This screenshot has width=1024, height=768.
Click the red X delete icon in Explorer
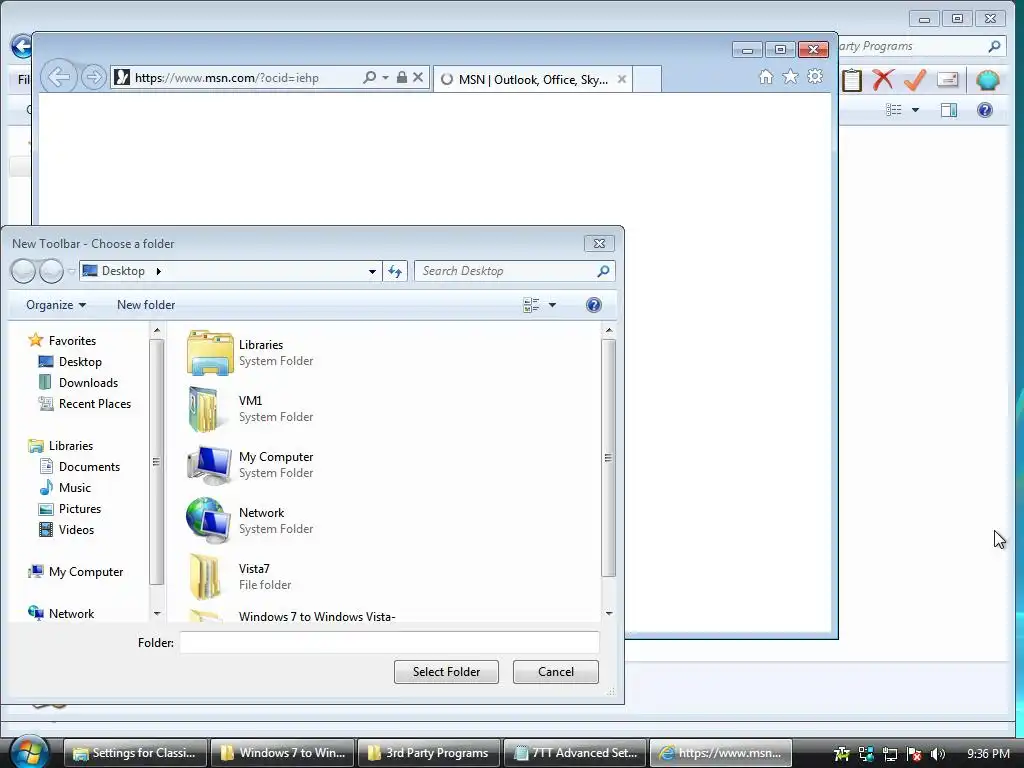click(883, 80)
